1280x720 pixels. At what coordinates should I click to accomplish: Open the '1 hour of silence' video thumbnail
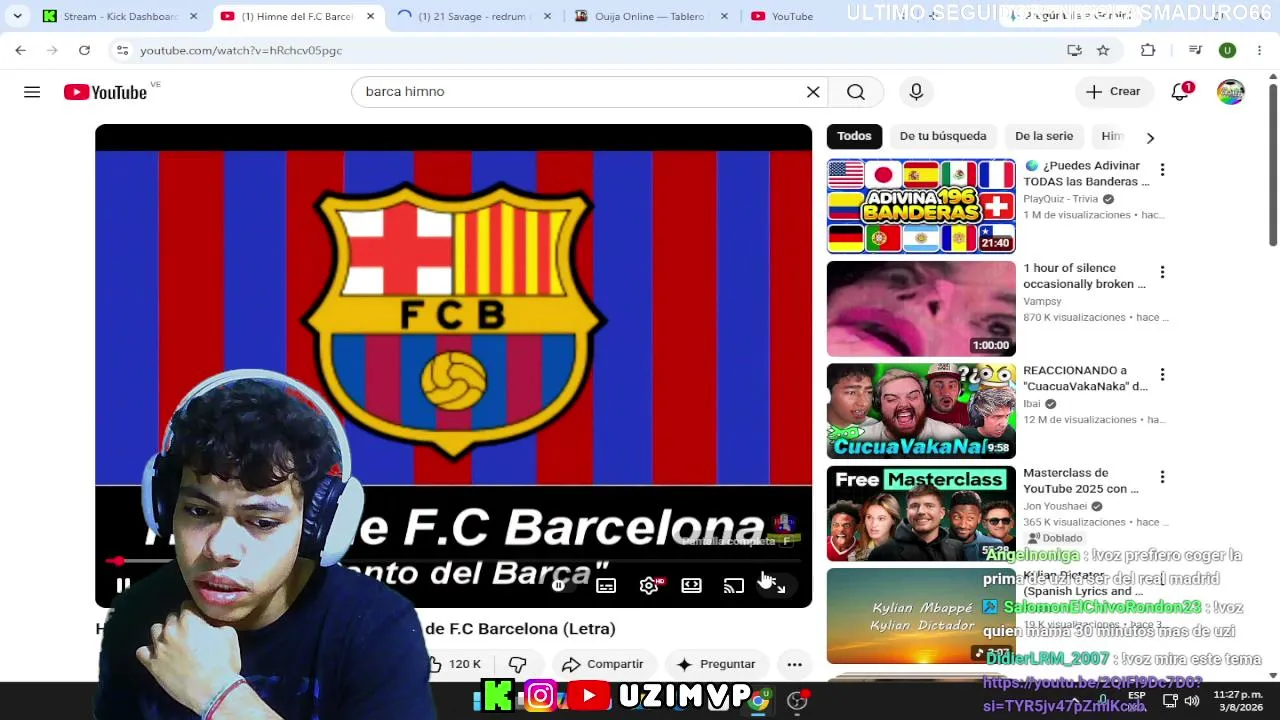921,309
